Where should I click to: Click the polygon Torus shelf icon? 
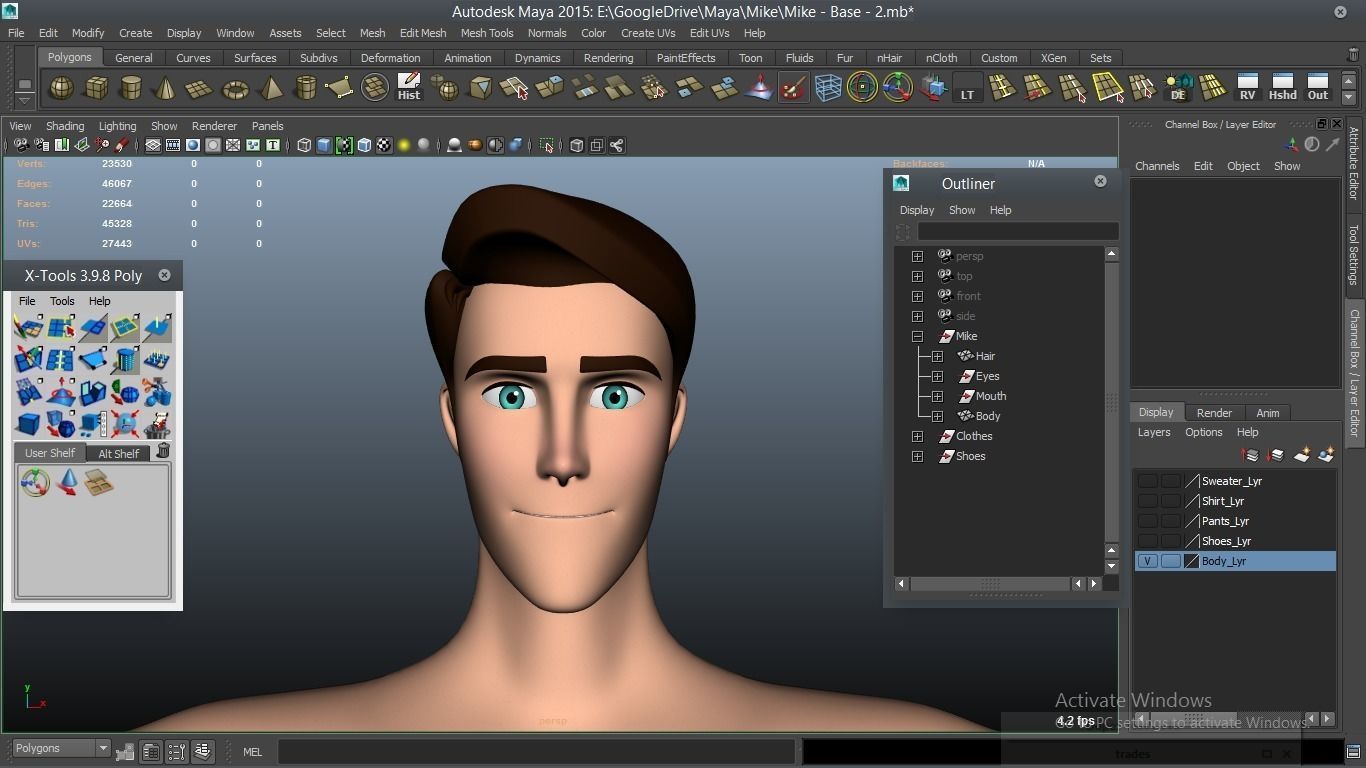pos(235,88)
